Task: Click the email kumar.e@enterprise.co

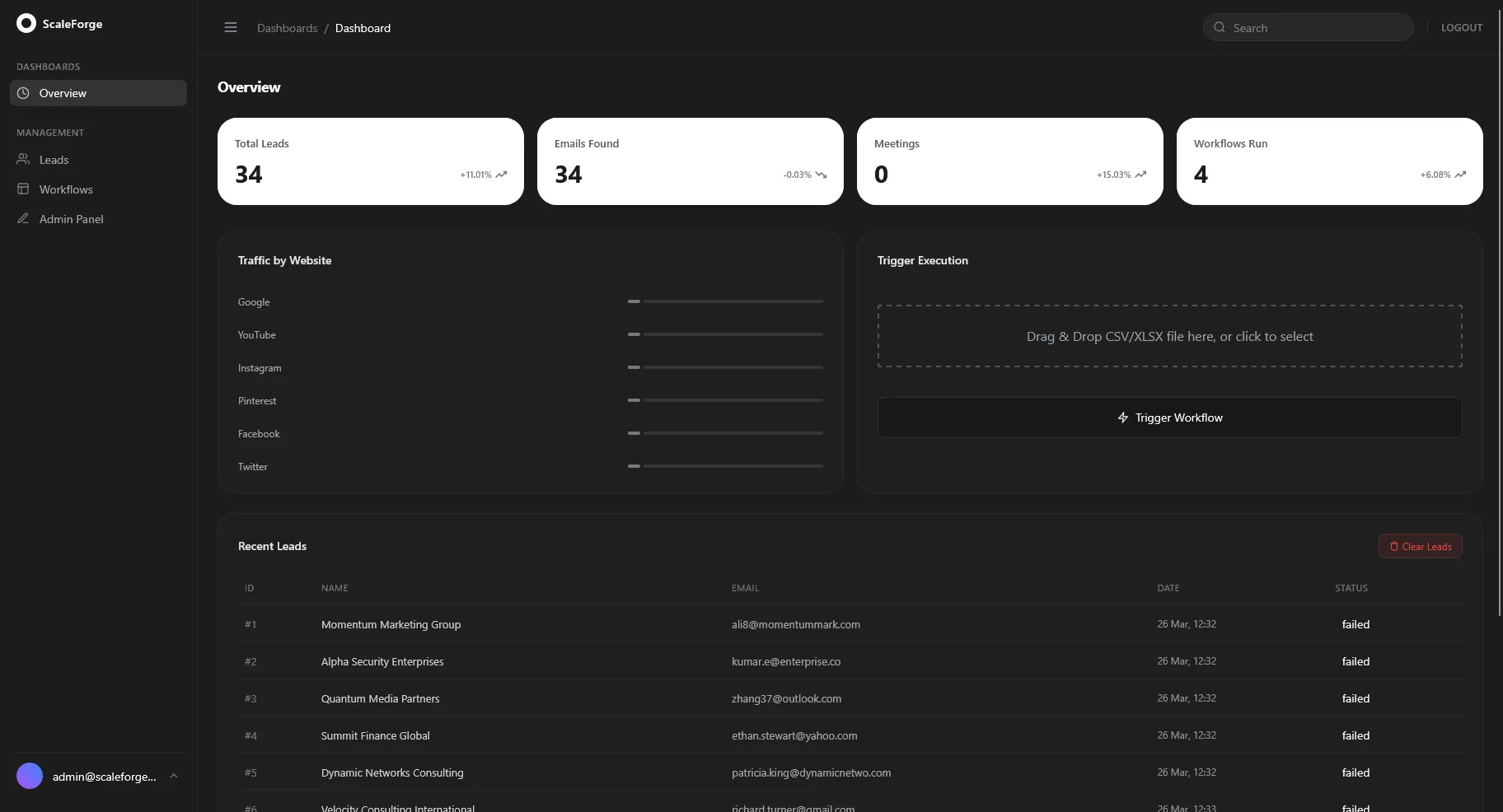Action: 786,661
